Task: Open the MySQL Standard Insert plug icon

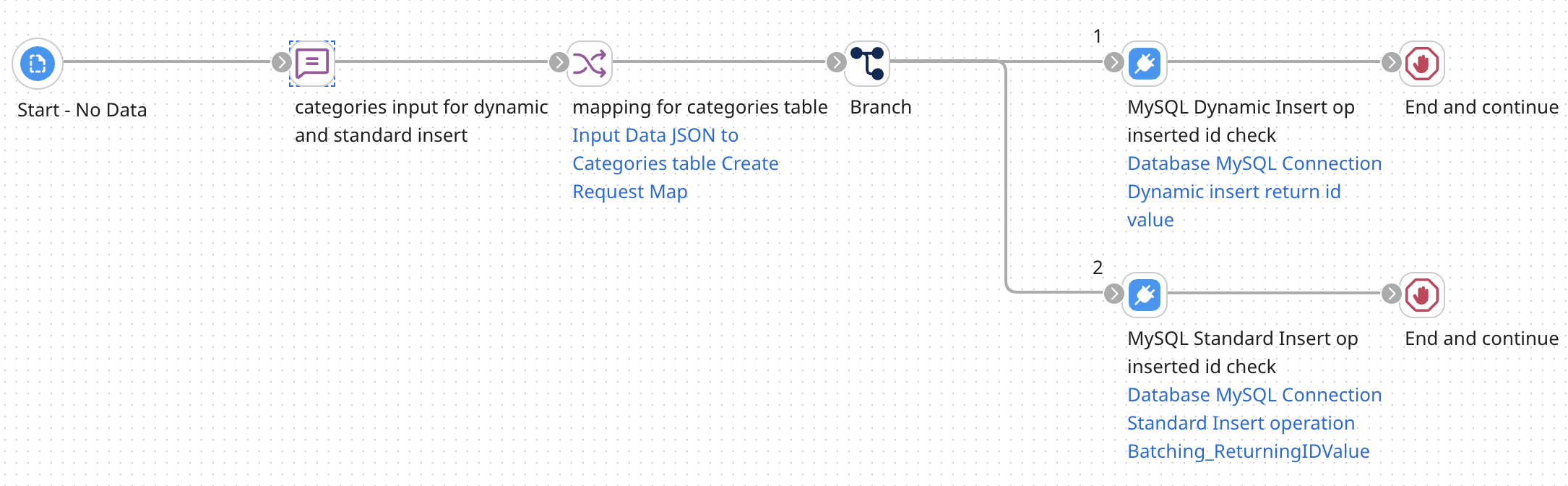Action: tap(1145, 295)
